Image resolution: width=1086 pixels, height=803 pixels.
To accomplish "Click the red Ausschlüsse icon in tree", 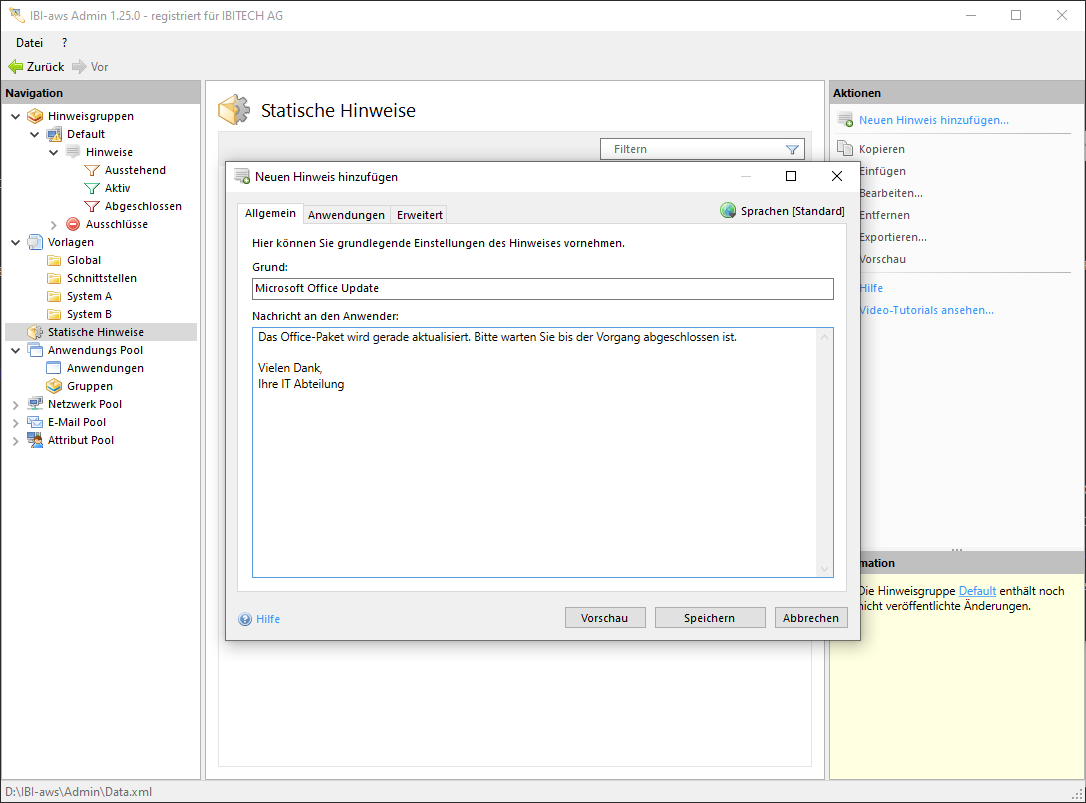I will 73,224.
